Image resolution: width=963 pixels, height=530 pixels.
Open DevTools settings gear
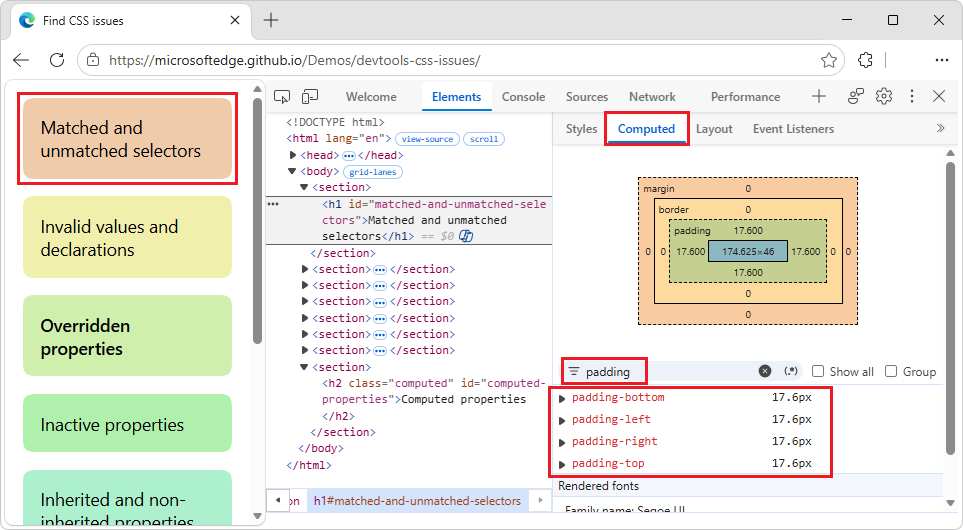[884, 96]
